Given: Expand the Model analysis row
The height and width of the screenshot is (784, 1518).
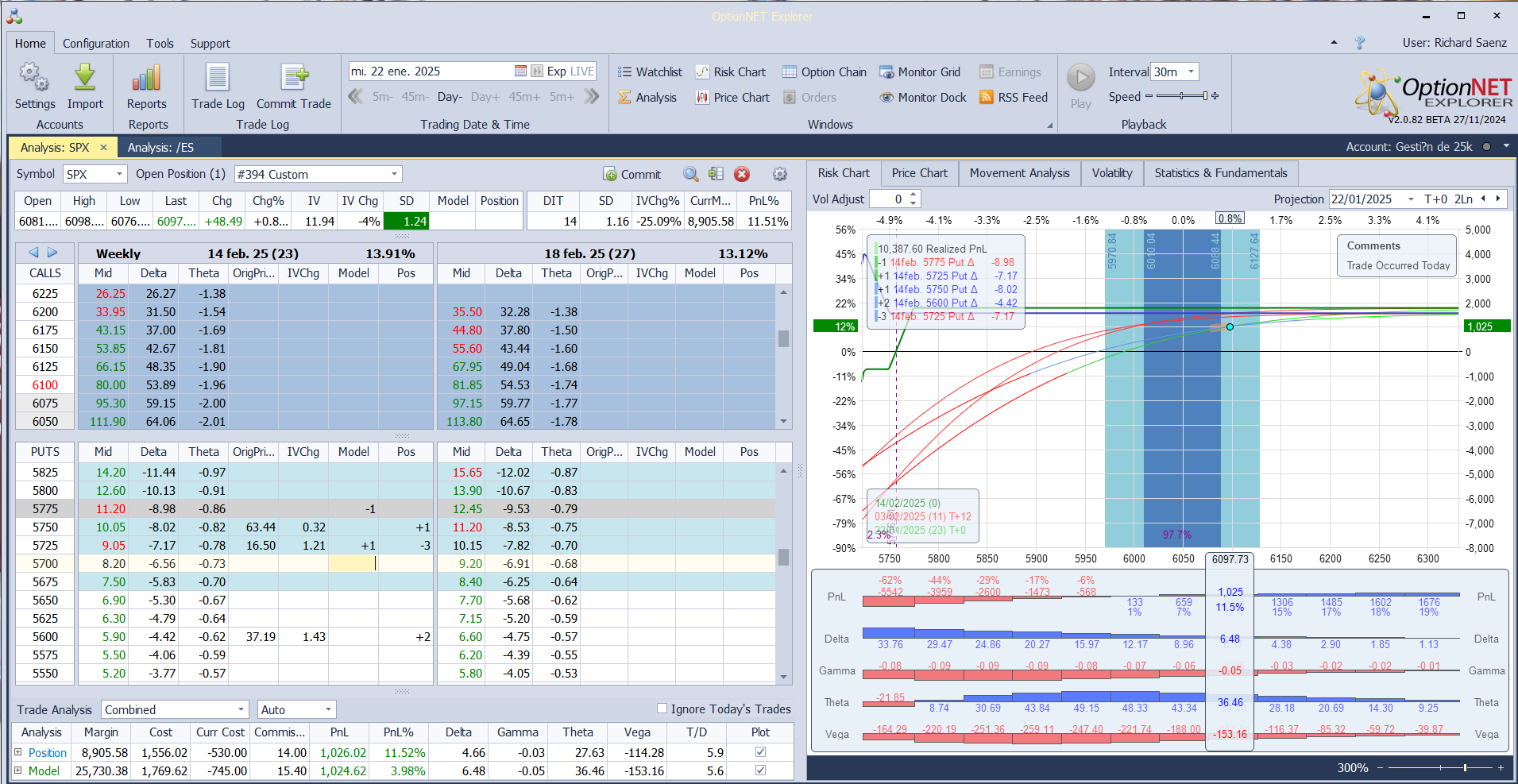Looking at the screenshot, I should [x=18, y=770].
